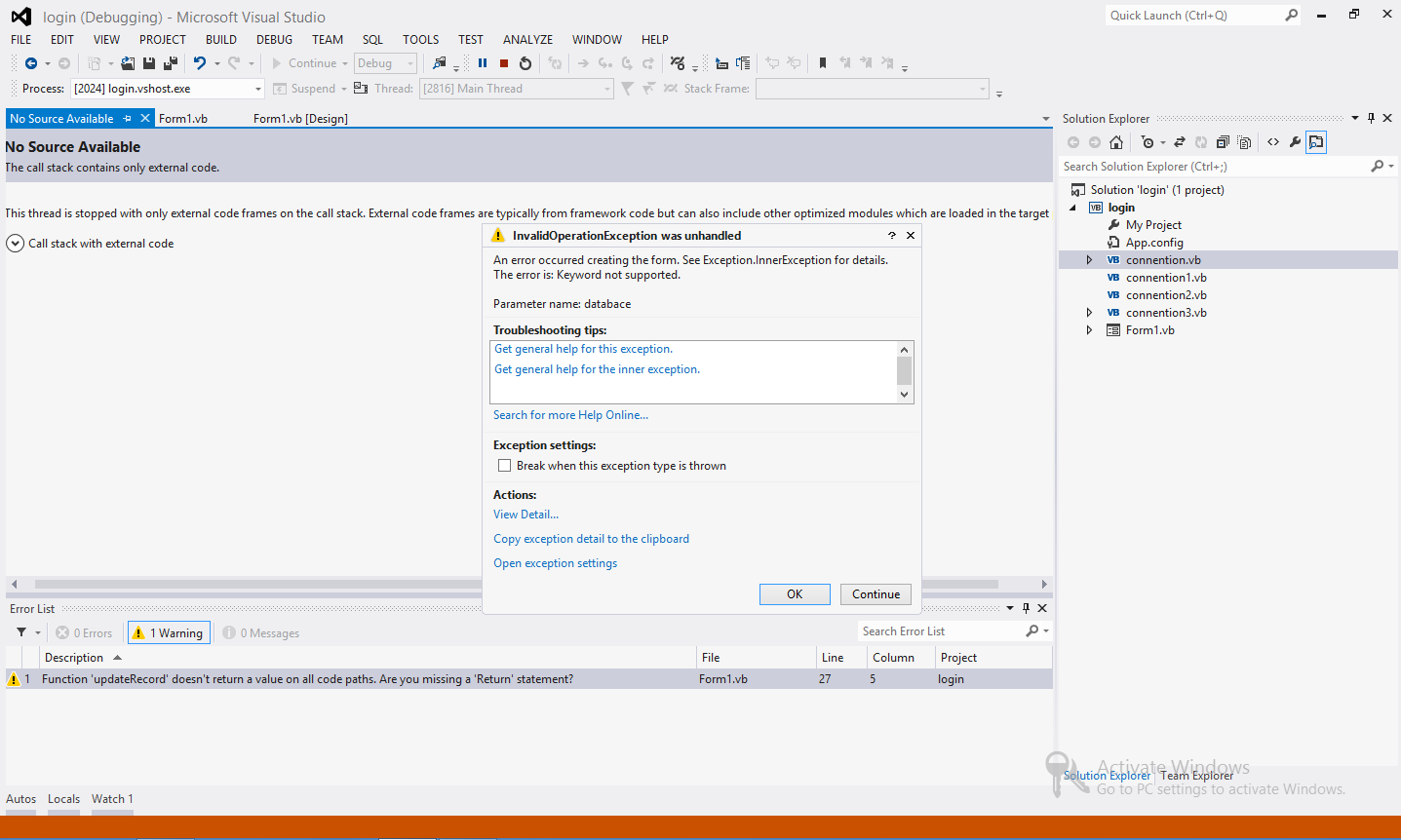Open the Debug configuration dropdown
The width and height of the screenshot is (1401, 840).
410,63
